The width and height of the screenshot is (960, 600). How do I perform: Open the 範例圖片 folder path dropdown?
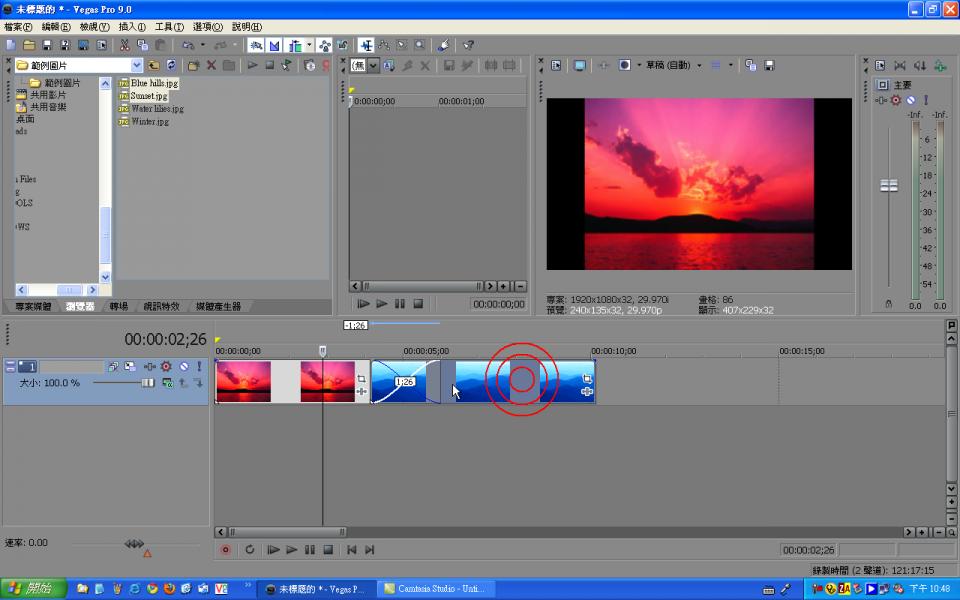click(137, 66)
